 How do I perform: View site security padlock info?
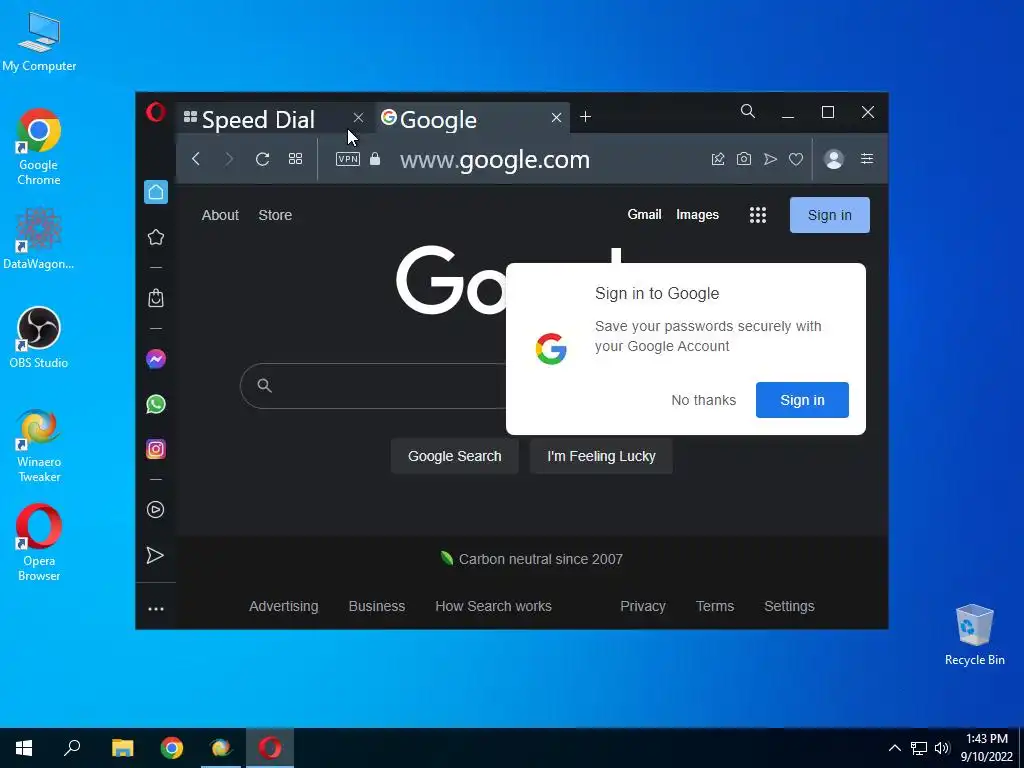point(375,159)
